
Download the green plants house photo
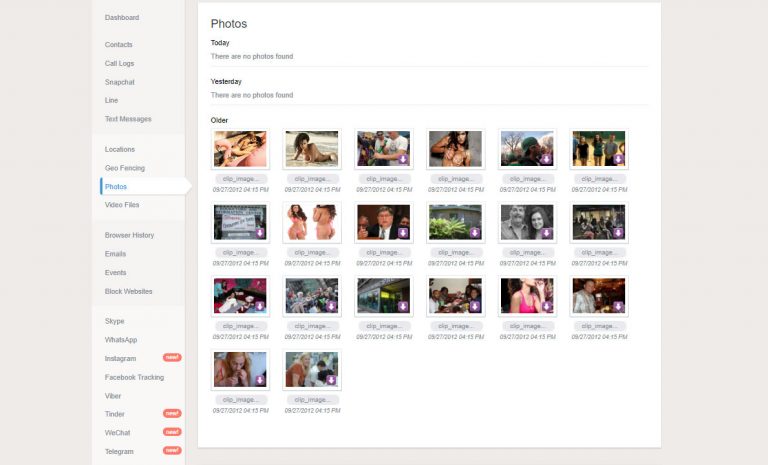[x=475, y=233]
